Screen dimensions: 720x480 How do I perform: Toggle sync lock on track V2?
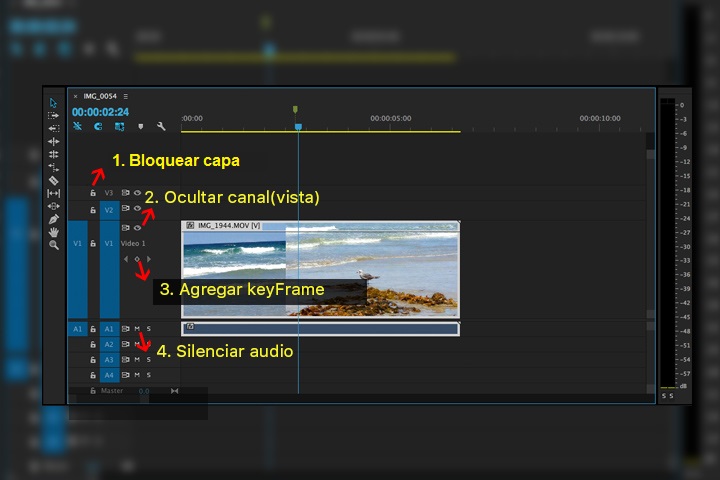click(125, 208)
